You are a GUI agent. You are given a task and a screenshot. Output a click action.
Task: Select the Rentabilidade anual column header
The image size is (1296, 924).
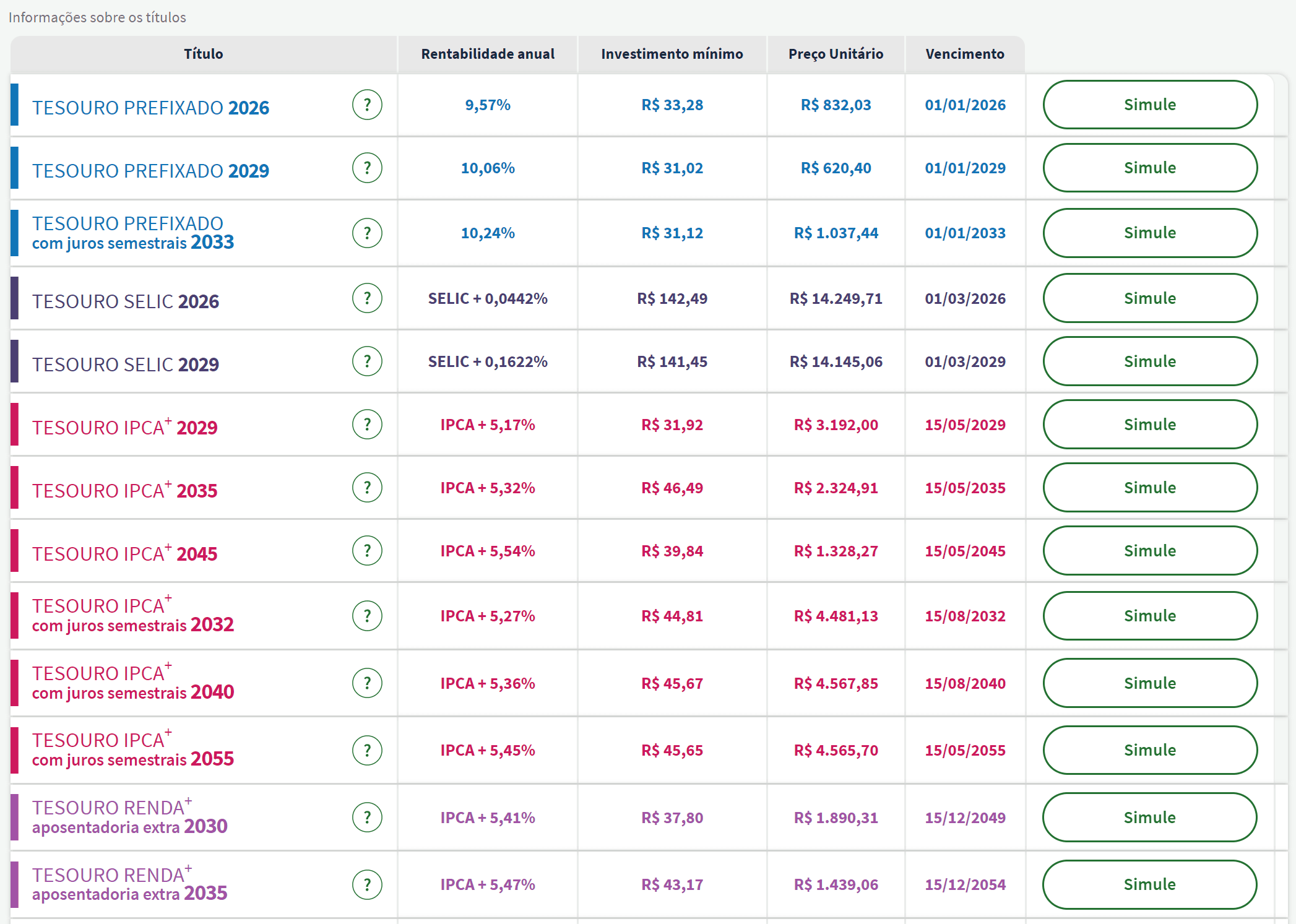point(488,54)
